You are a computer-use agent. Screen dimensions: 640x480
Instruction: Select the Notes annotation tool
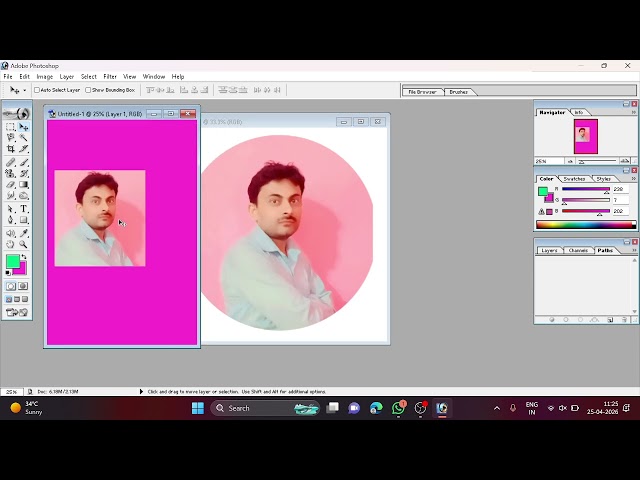pos(11,233)
